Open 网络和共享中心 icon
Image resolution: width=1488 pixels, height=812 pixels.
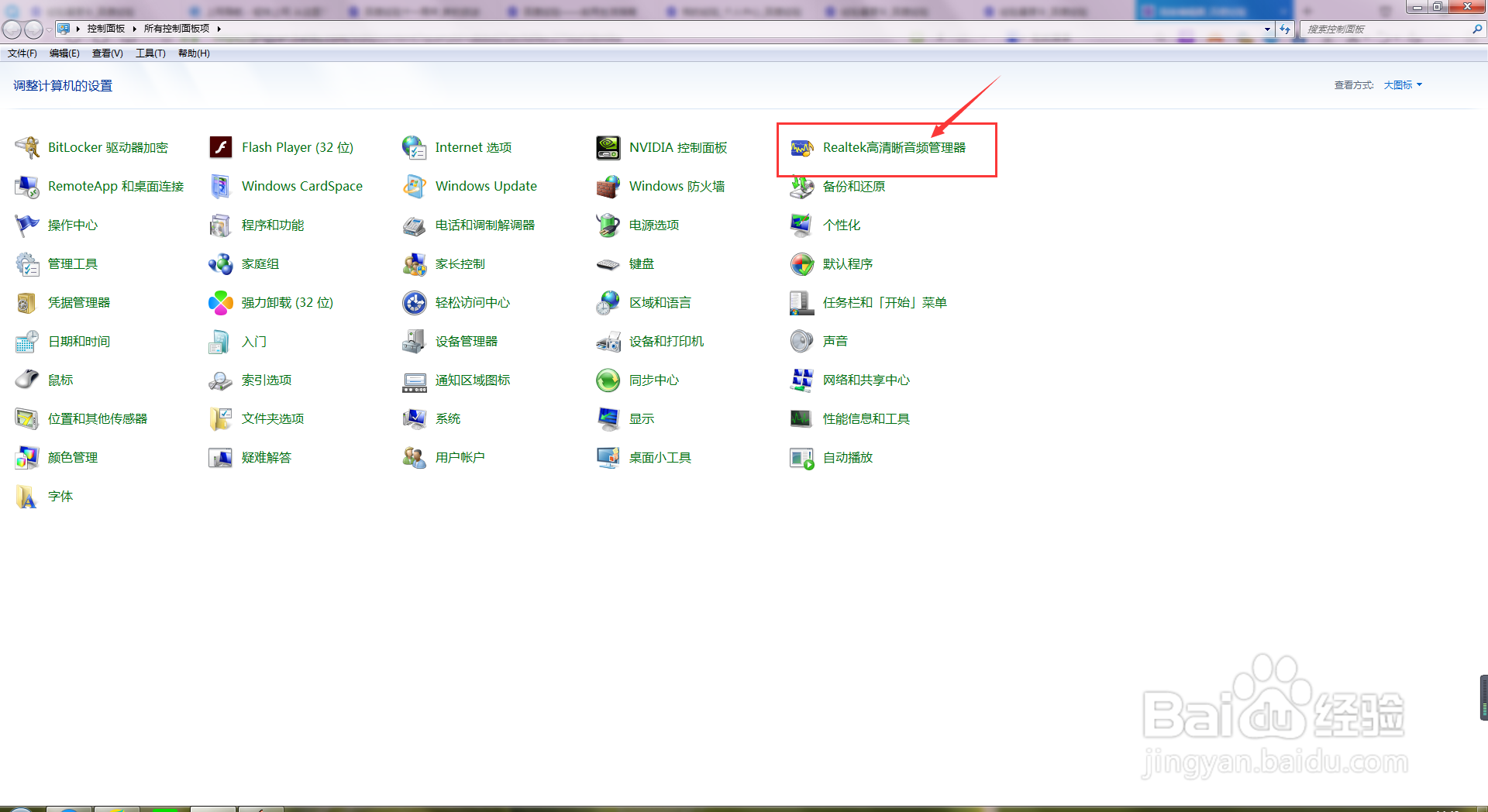tap(802, 380)
